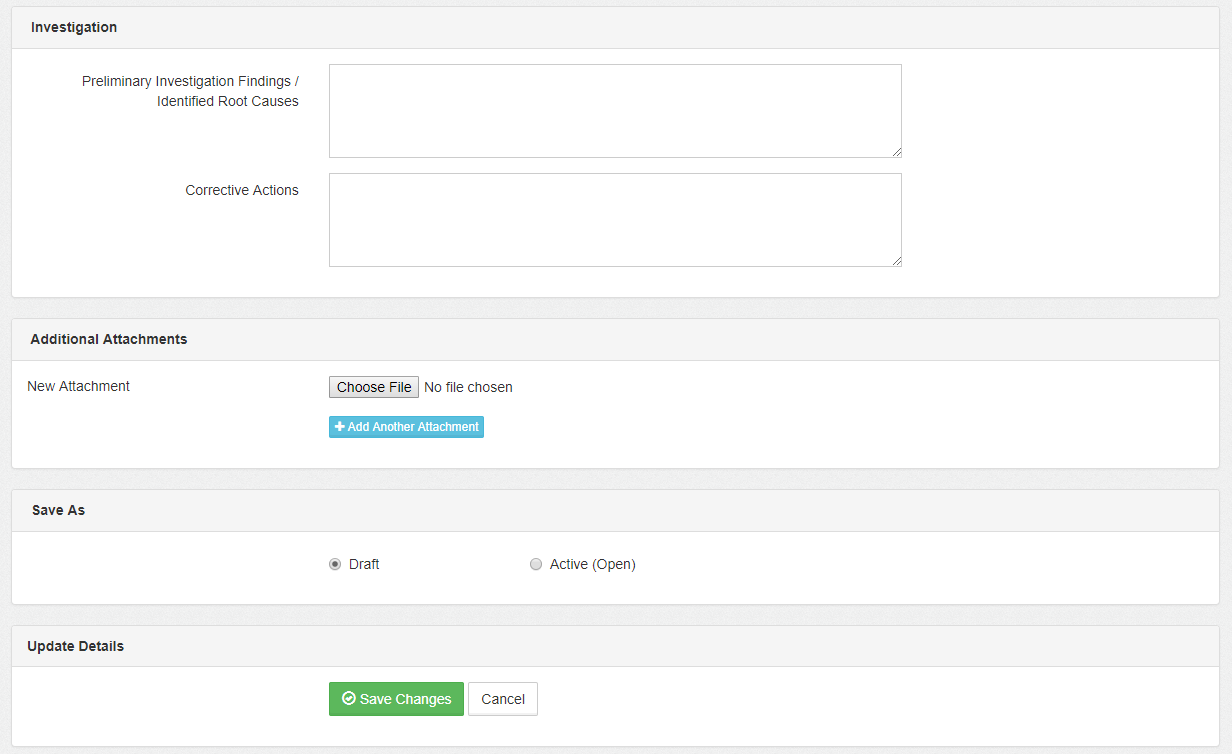
Task: Click resize handle of Corrective Actions textarea
Action: 896,261
